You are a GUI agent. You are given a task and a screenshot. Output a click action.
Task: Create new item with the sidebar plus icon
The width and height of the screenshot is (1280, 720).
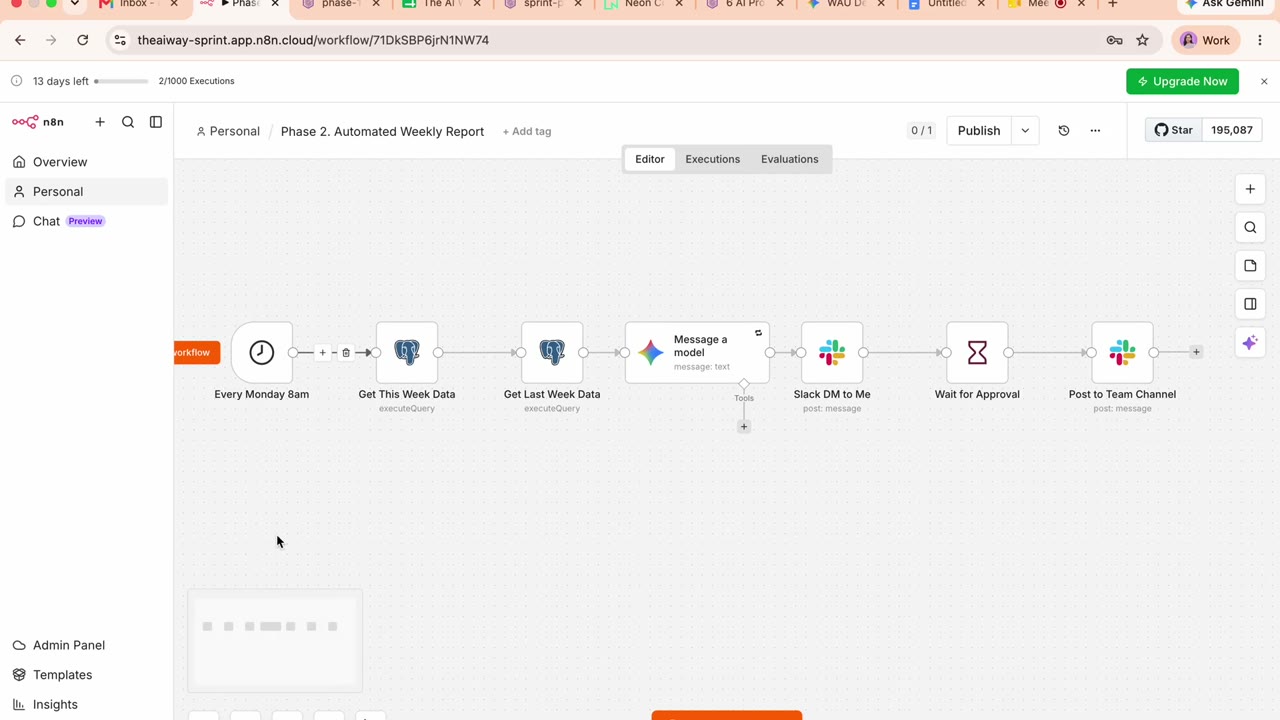tap(100, 122)
